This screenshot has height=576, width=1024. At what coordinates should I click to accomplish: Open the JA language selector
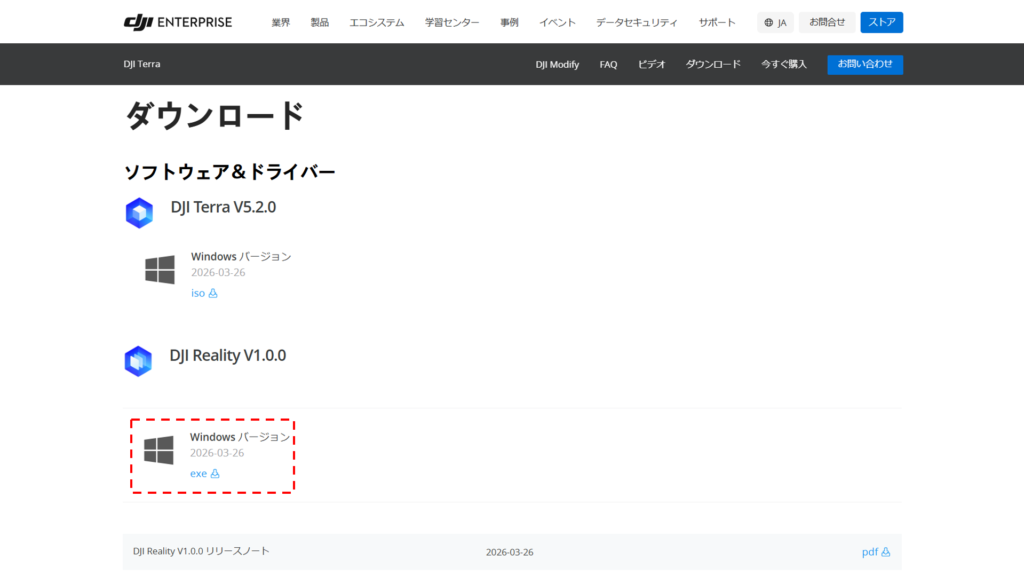(x=775, y=22)
